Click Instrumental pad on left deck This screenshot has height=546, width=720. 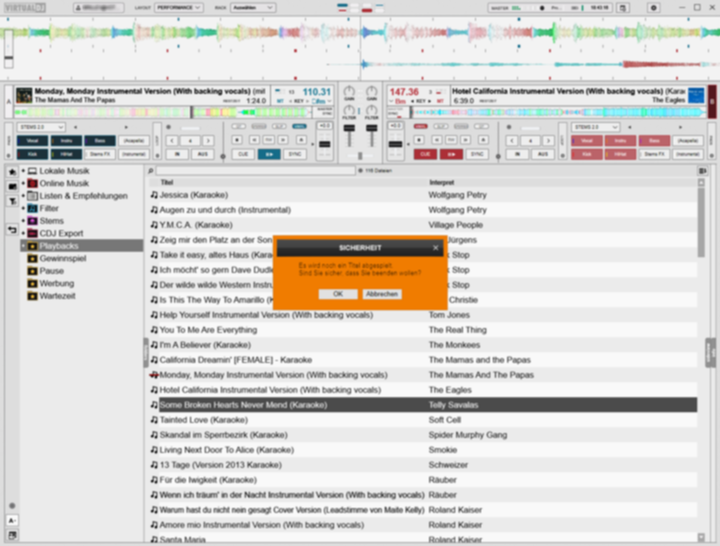pyautogui.click(x=134, y=154)
